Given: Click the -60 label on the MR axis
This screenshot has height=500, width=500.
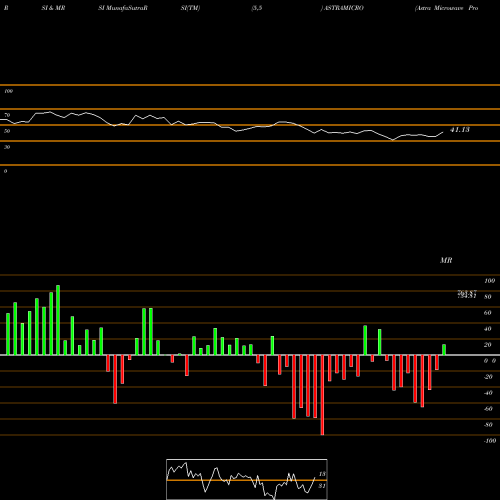Looking at the screenshot, I should coord(488,409).
